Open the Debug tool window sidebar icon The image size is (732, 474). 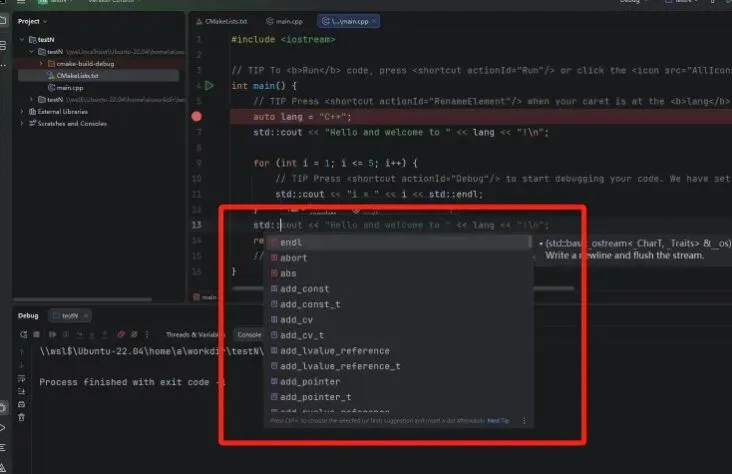coord(3,408)
